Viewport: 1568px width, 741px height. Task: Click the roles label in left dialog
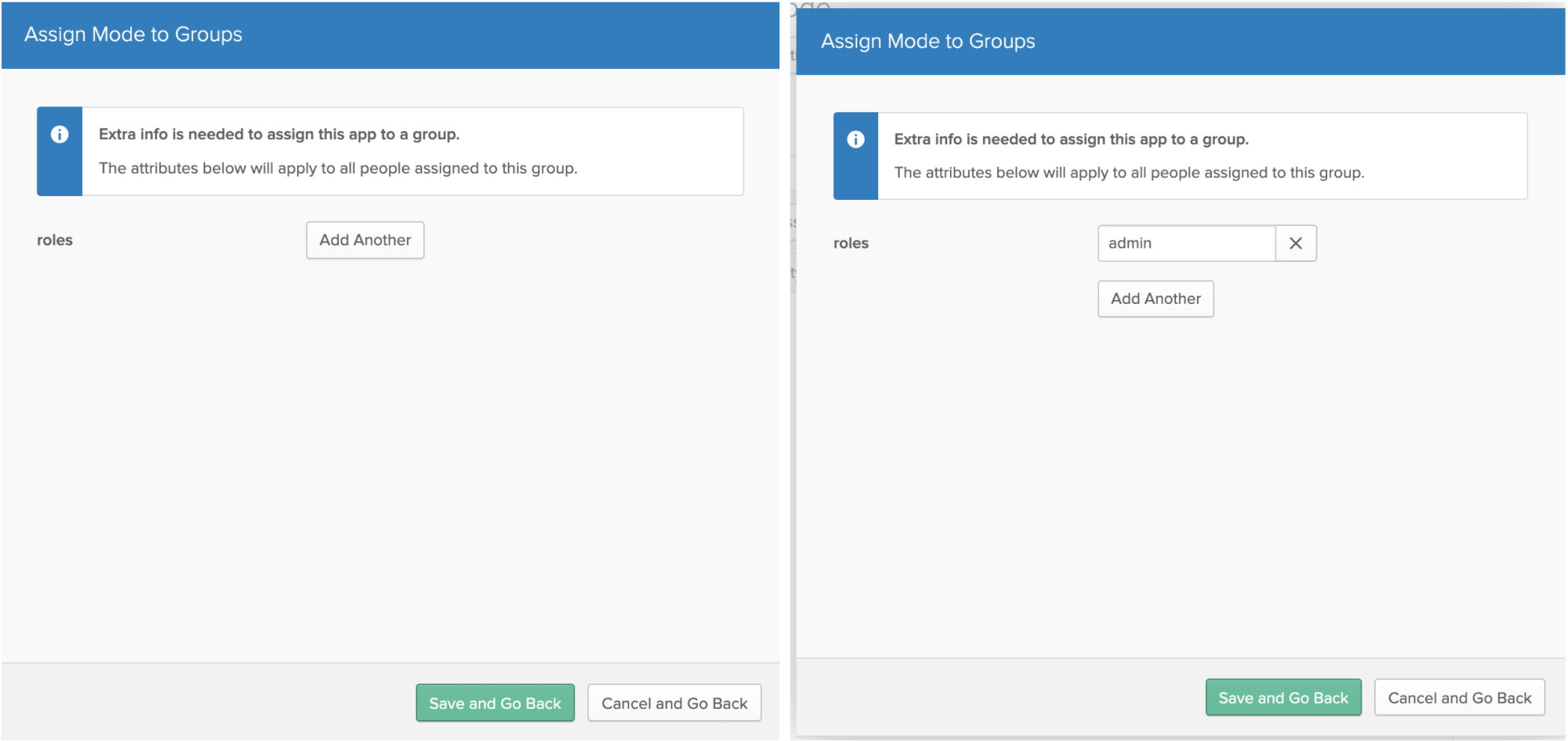[55, 240]
